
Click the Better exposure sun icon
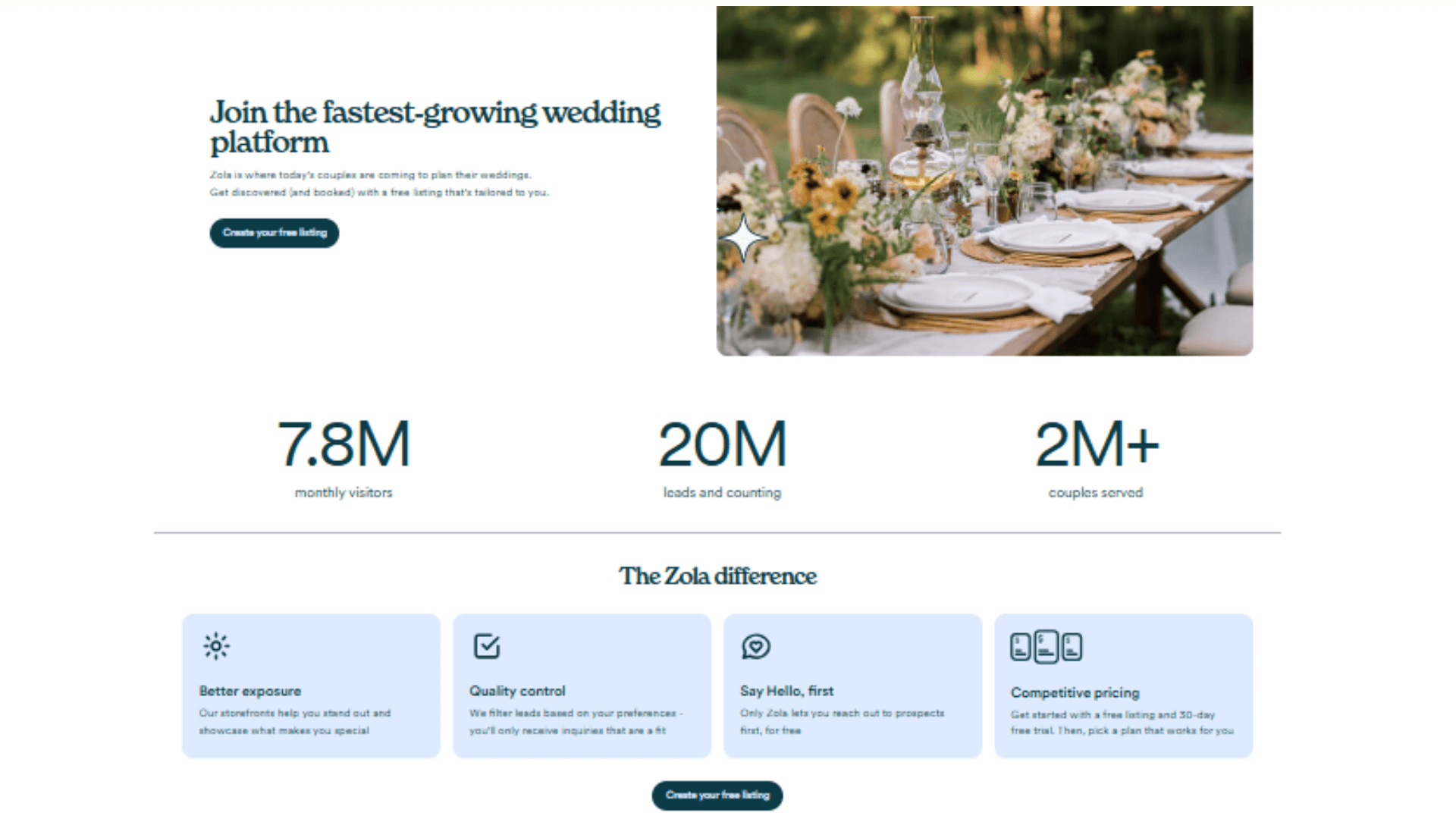215,645
